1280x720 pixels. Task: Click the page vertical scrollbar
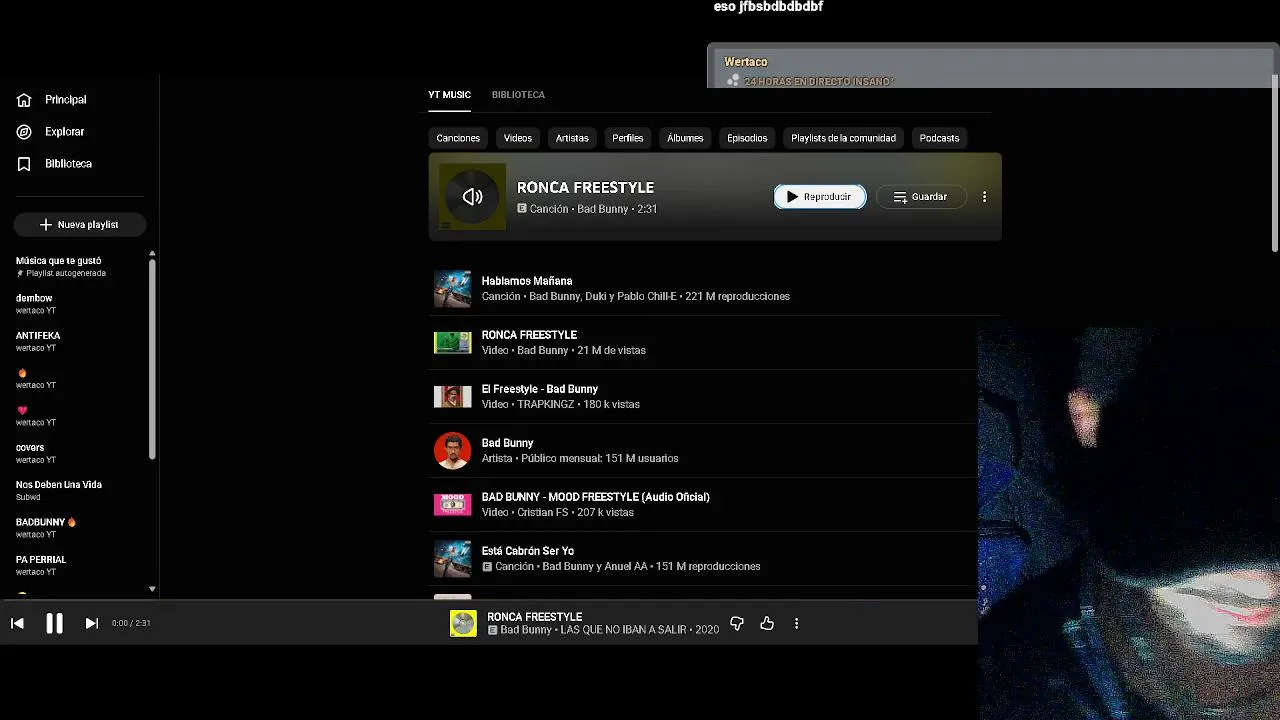coord(1275,164)
